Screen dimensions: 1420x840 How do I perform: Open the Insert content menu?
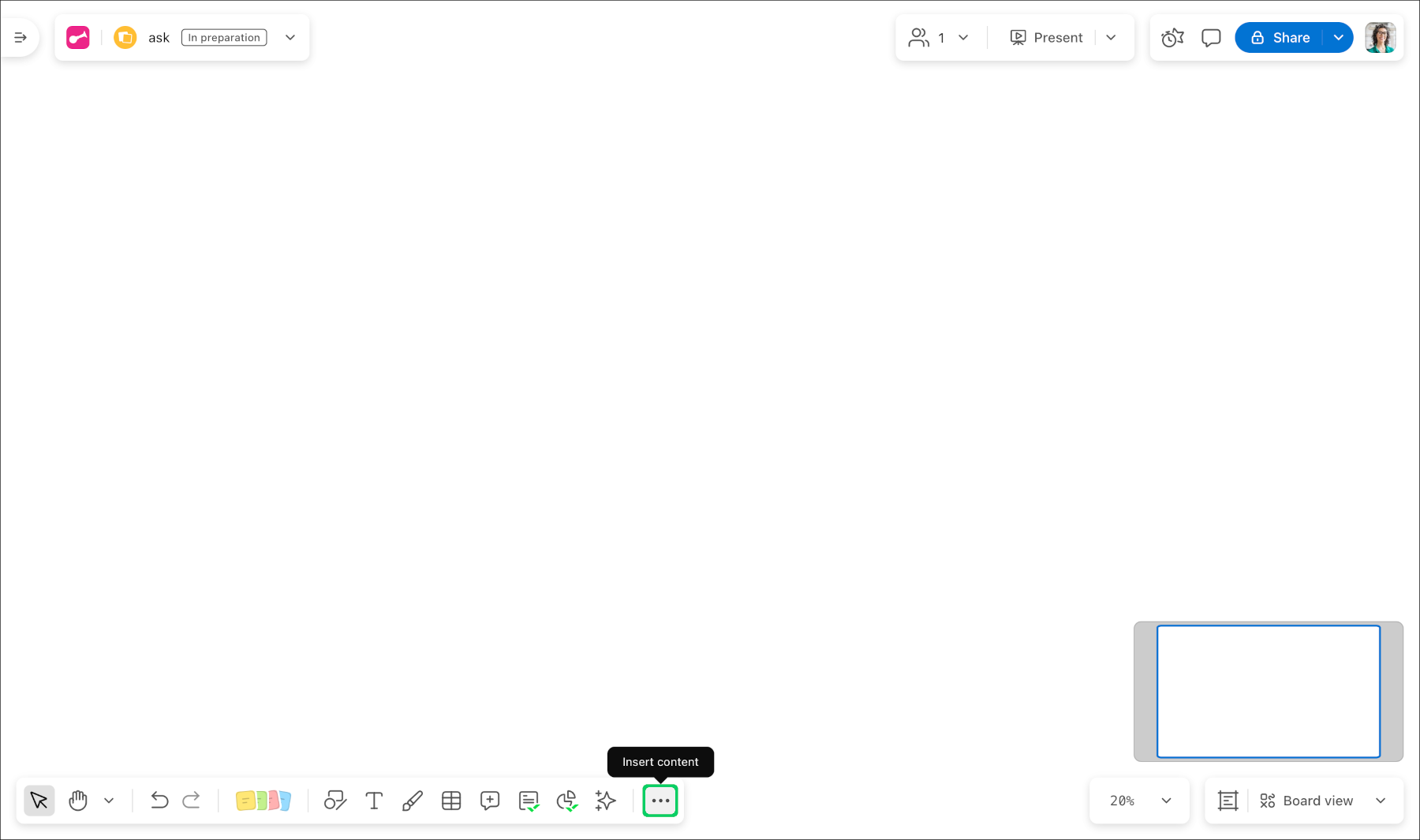click(660, 801)
